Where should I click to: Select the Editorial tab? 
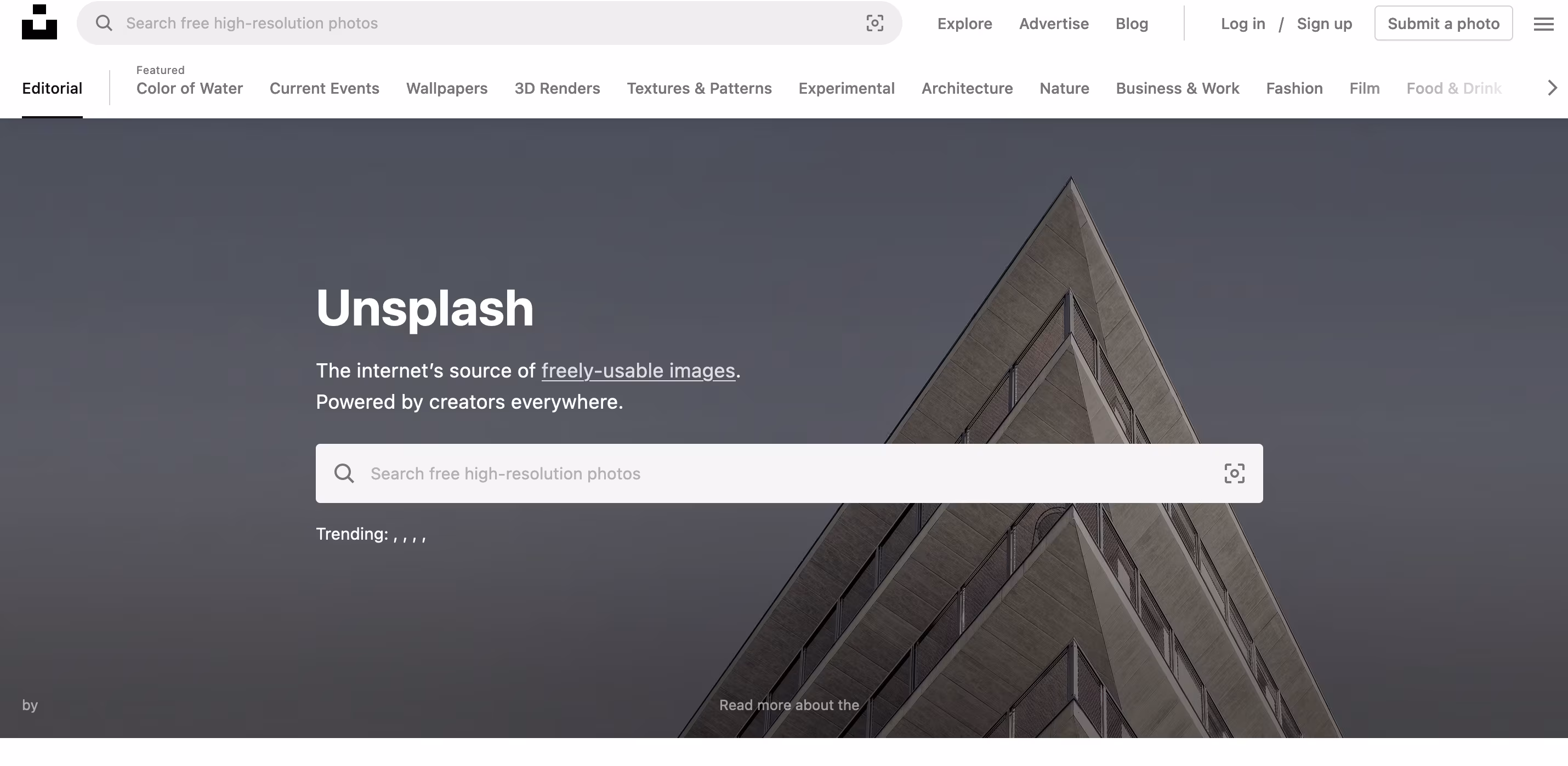(x=52, y=88)
